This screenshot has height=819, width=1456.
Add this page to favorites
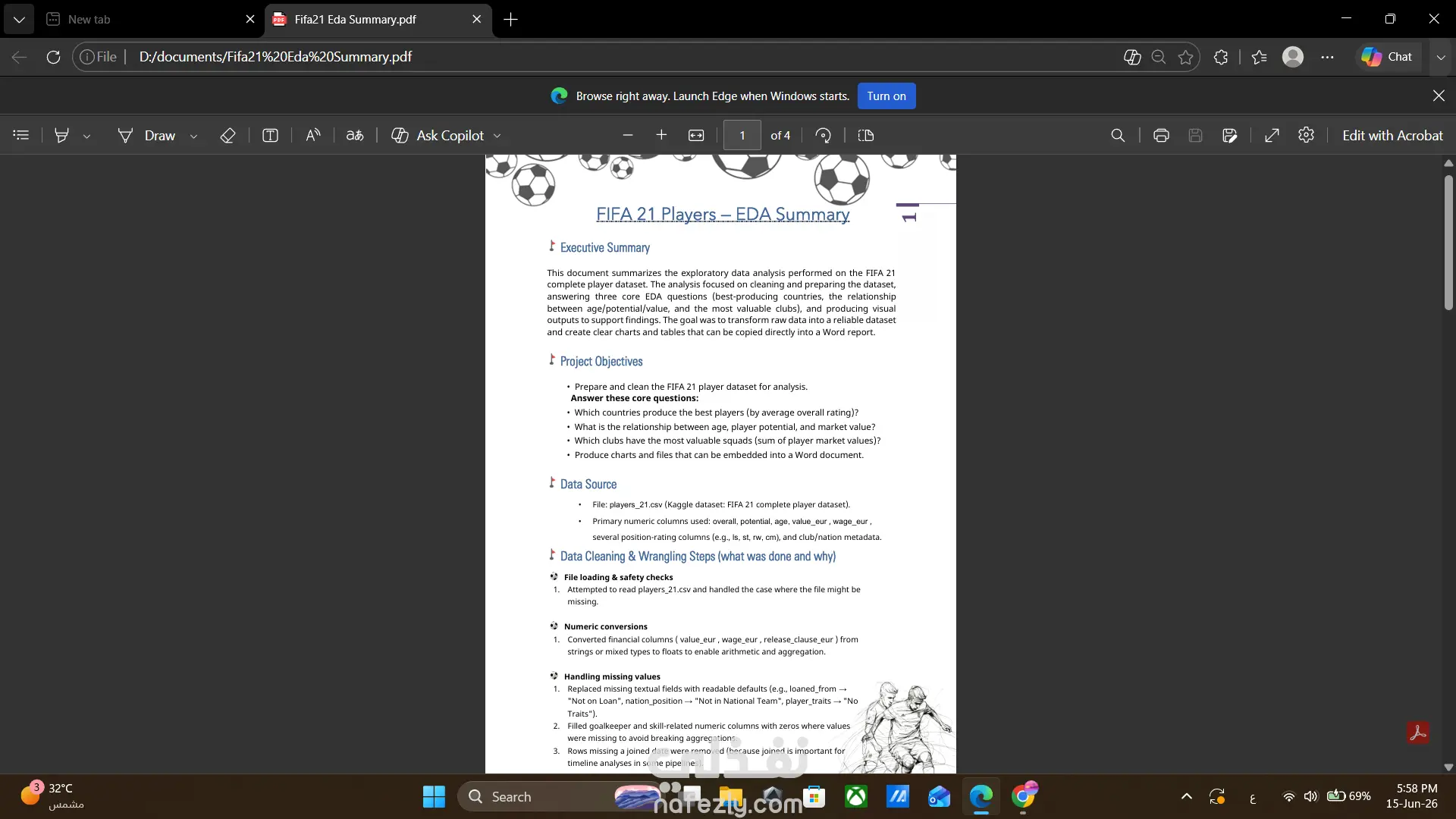[1186, 57]
